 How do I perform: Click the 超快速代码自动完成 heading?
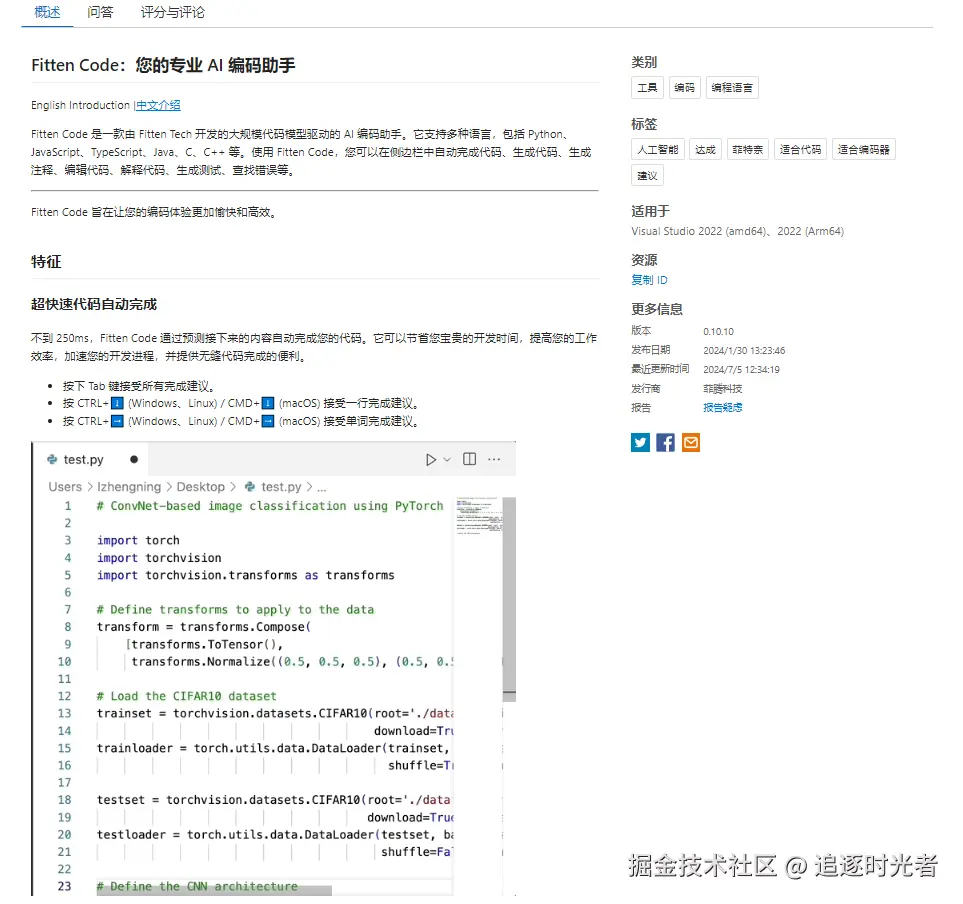pos(94,304)
